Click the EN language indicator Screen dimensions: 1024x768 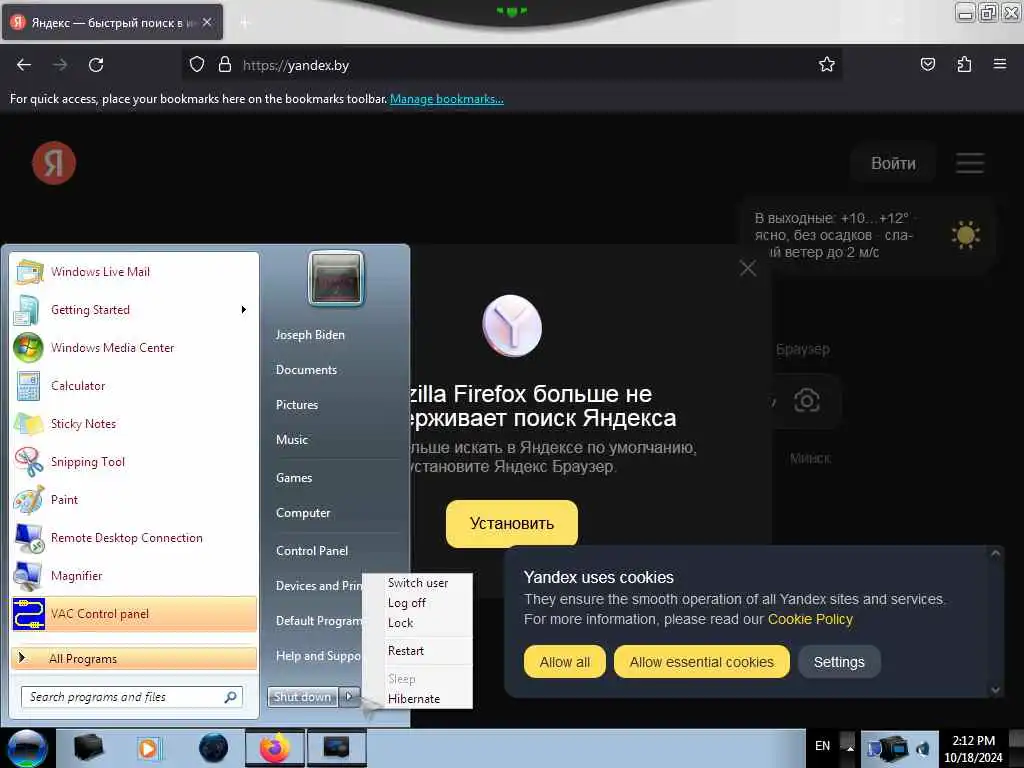(x=822, y=746)
